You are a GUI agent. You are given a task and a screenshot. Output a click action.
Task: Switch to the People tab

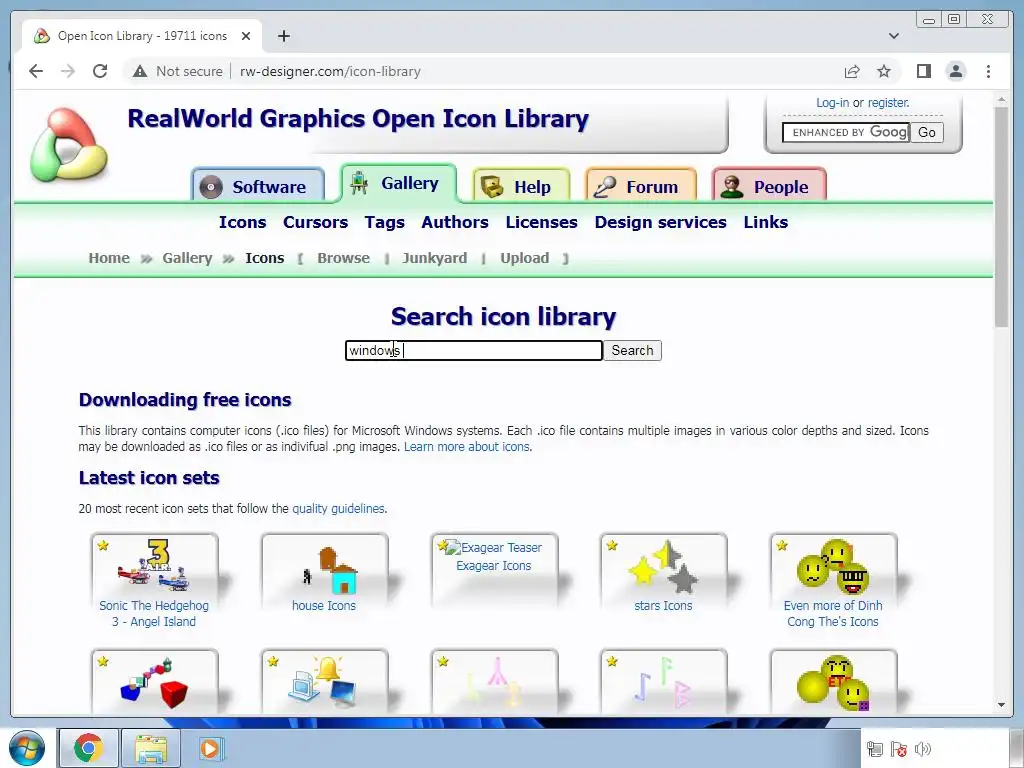[x=769, y=186]
